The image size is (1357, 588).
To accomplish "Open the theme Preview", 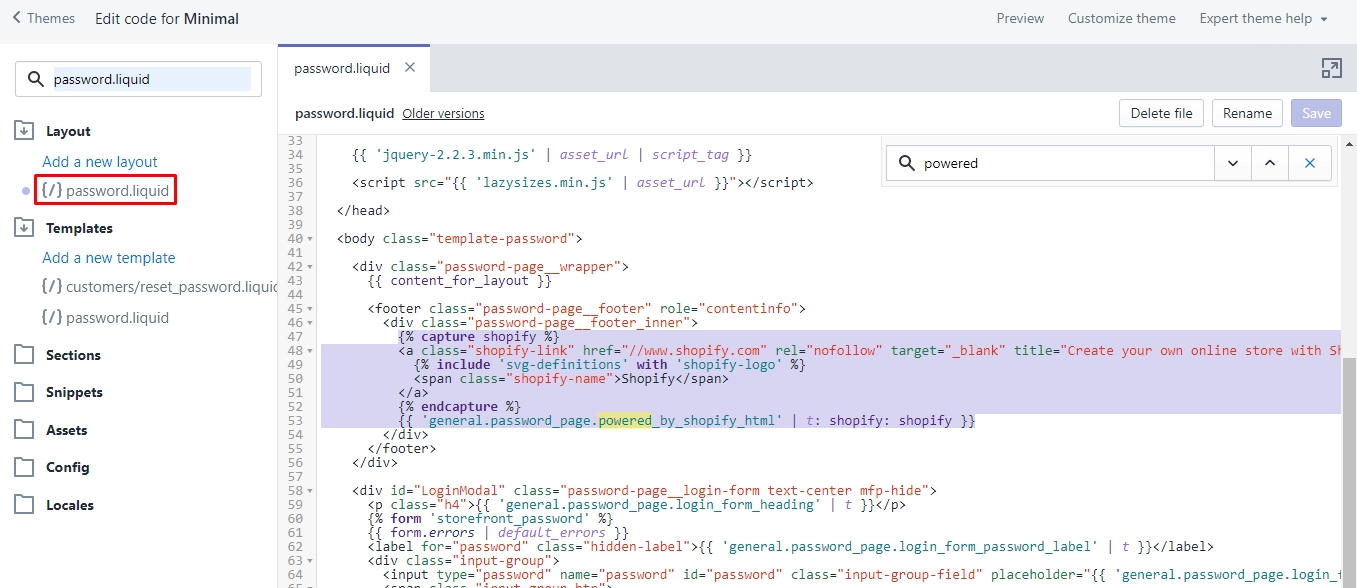I will click(x=1020, y=18).
